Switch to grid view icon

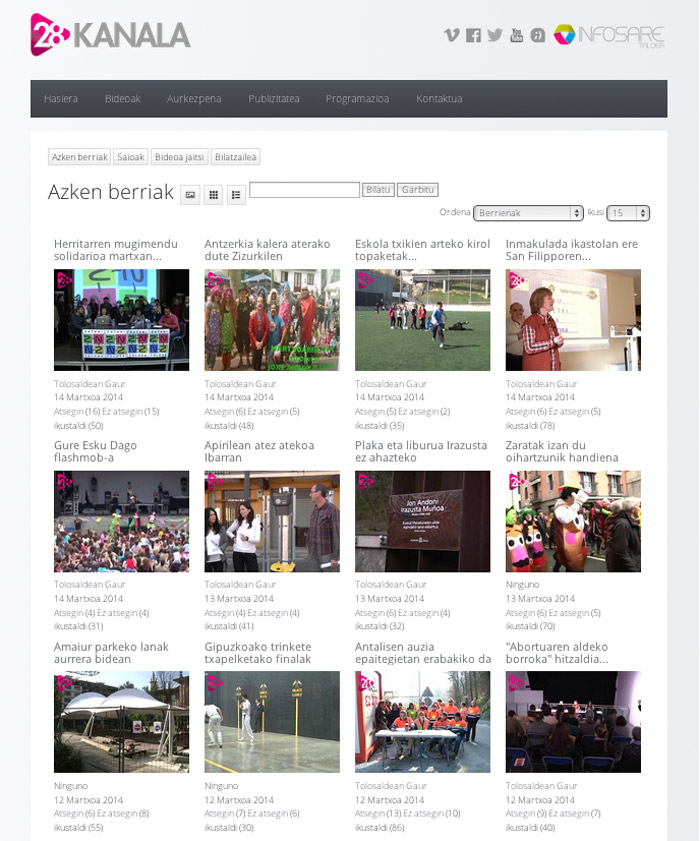point(213,195)
